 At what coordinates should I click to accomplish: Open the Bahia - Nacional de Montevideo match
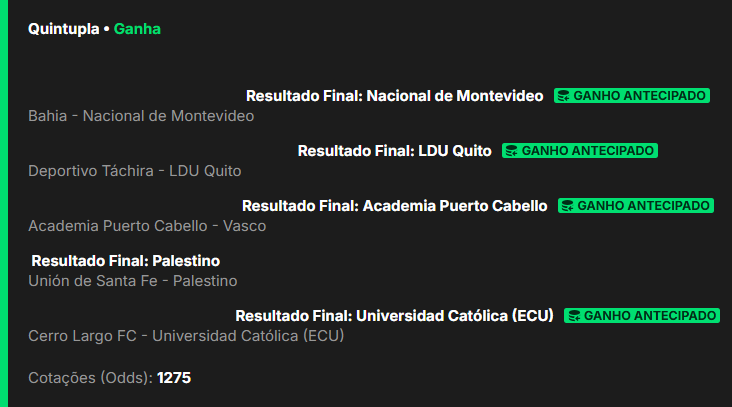click(x=141, y=116)
